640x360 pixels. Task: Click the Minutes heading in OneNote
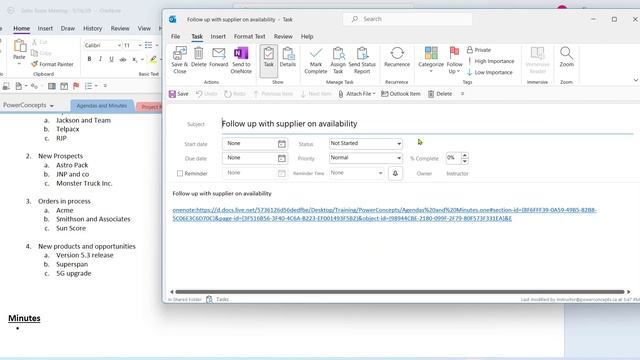pyautogui.click(x=24, y=318)
